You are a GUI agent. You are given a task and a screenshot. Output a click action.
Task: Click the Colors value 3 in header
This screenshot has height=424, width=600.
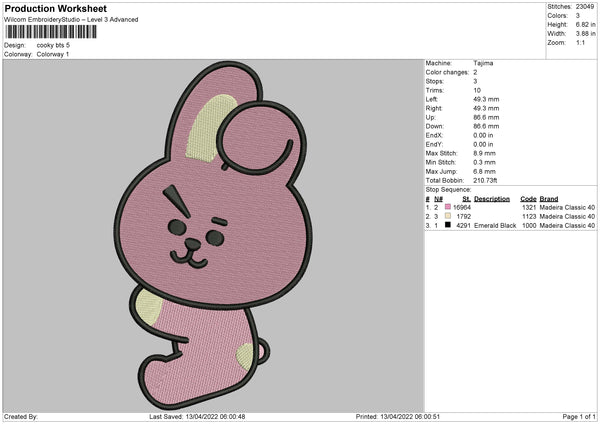577,16
